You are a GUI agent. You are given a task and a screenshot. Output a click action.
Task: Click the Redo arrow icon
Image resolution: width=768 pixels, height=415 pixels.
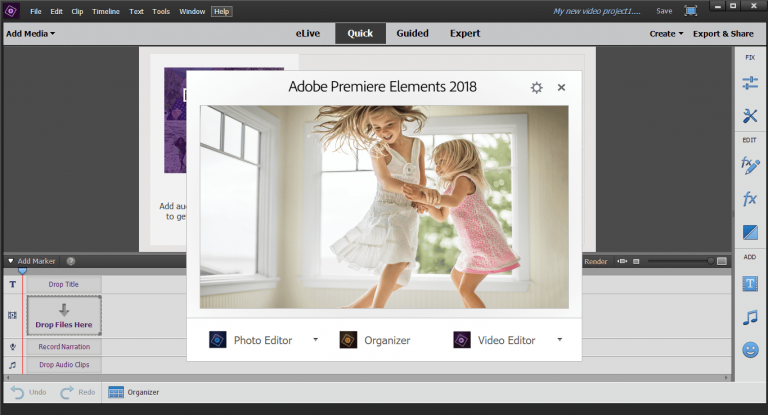click(x=67, y=392)
